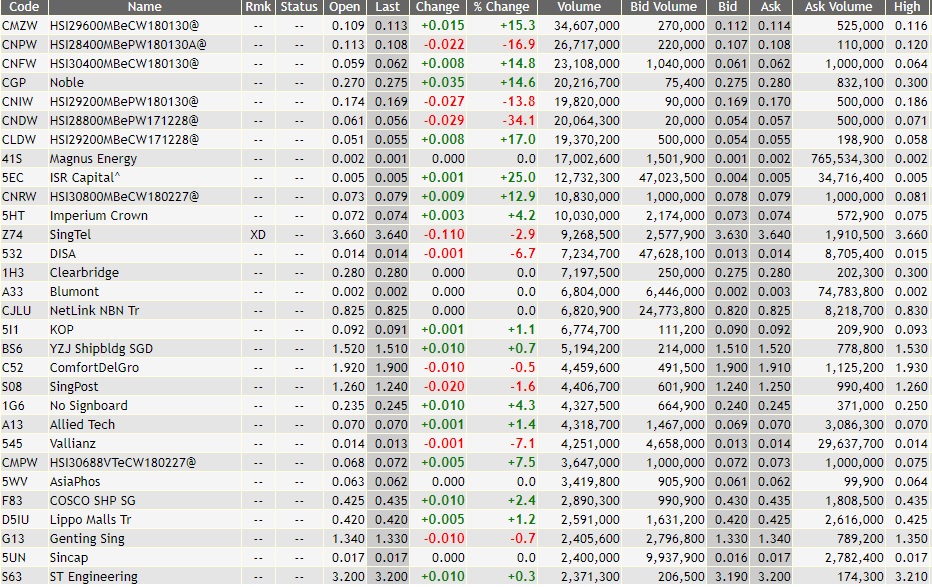932x587 pixels.
Task: Click the SingPost stock name
Action: coord(74,387)
